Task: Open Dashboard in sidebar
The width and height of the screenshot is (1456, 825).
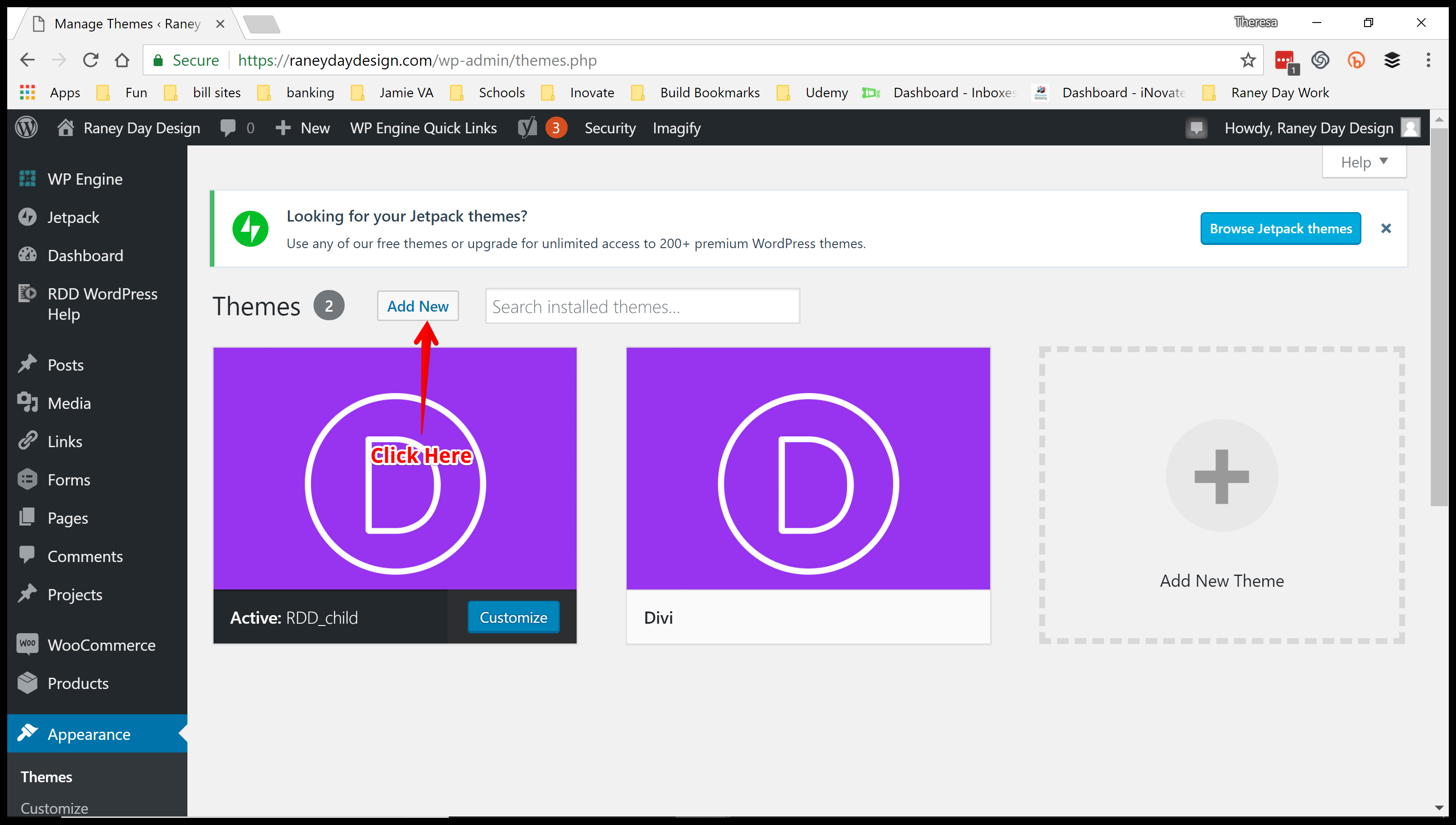Action: click(97, 255)
